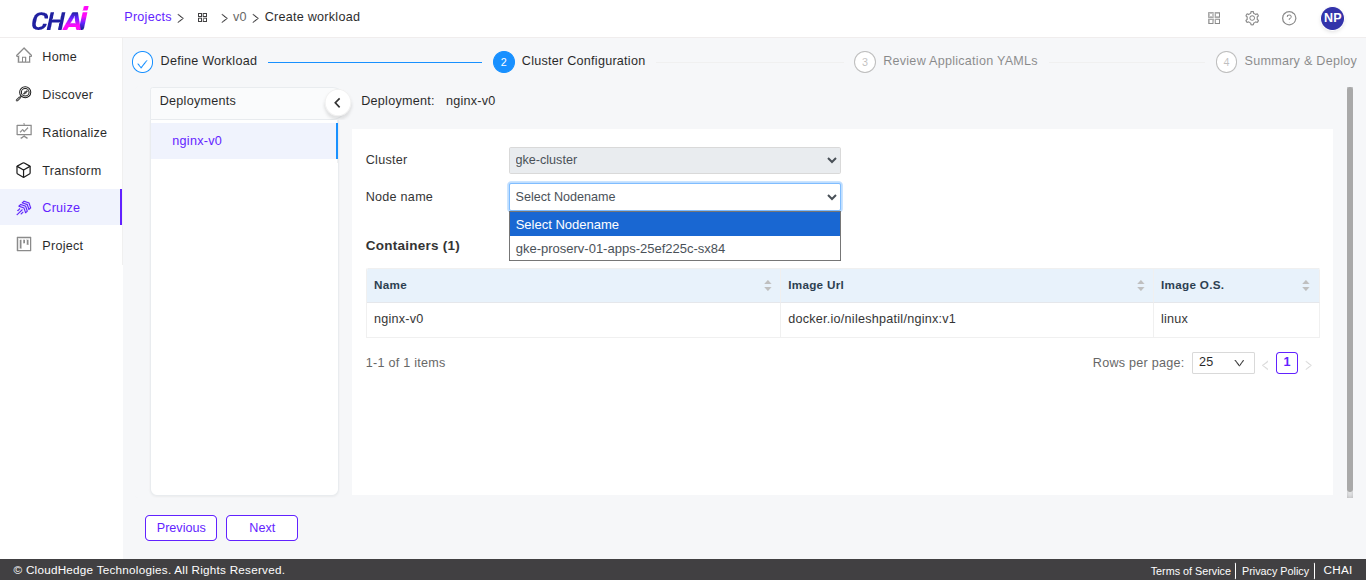Click the Next button
Viewport: 1366px width, 580px height.
(x=262, y=528)
